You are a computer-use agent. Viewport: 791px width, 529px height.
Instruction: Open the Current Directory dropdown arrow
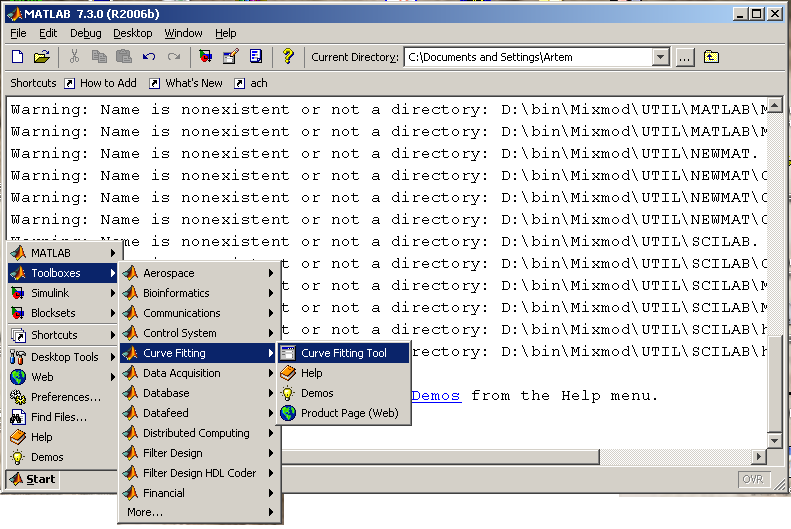(660, 57)
